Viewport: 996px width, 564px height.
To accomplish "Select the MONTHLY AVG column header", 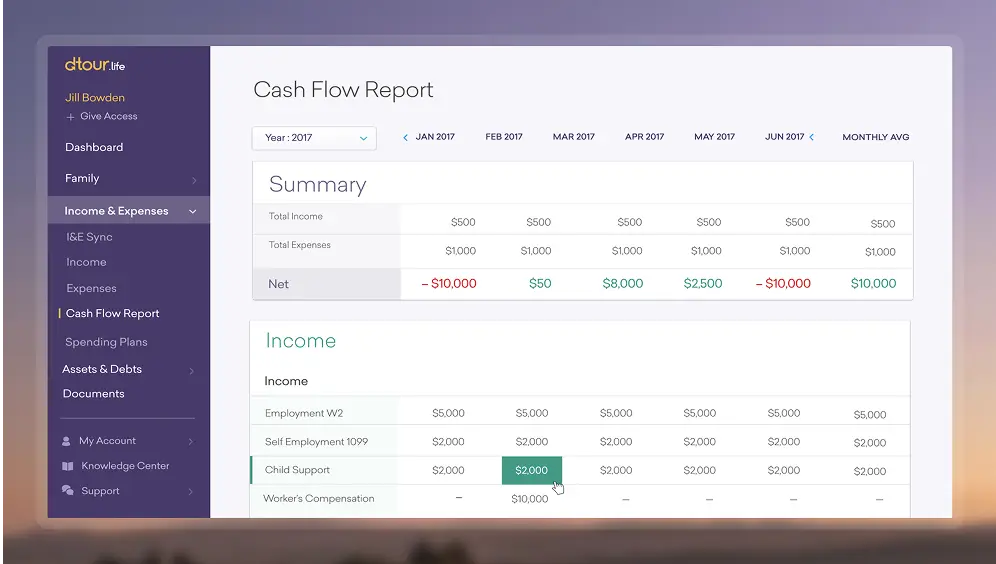I will [876, 137].
